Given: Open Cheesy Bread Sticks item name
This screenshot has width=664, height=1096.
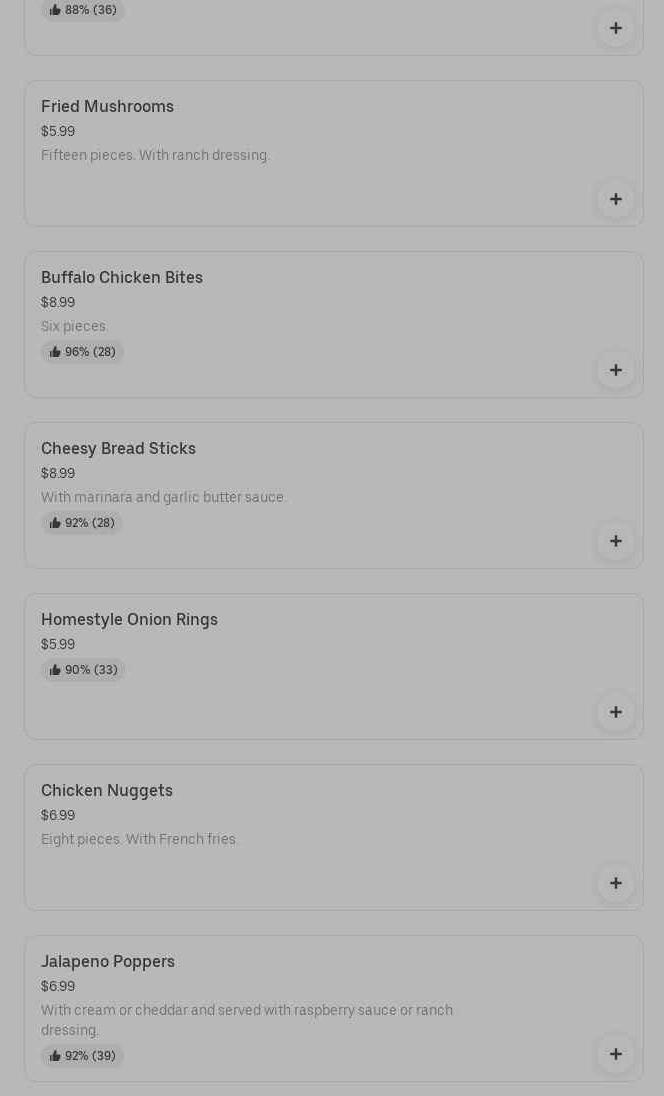Looking at the screenshot, I should pos(118,448).
